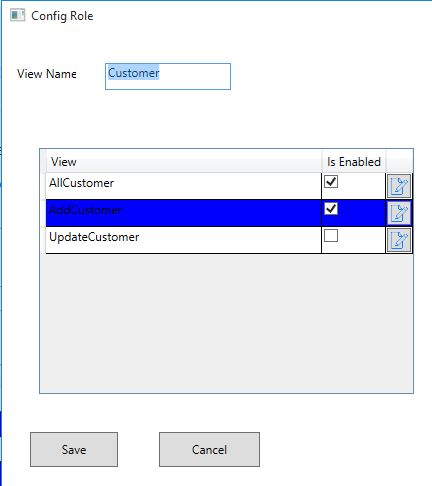Select the UpdateCustomer row text
The height and width of the screenshot is (486, 432).
[x=94, y=237]
